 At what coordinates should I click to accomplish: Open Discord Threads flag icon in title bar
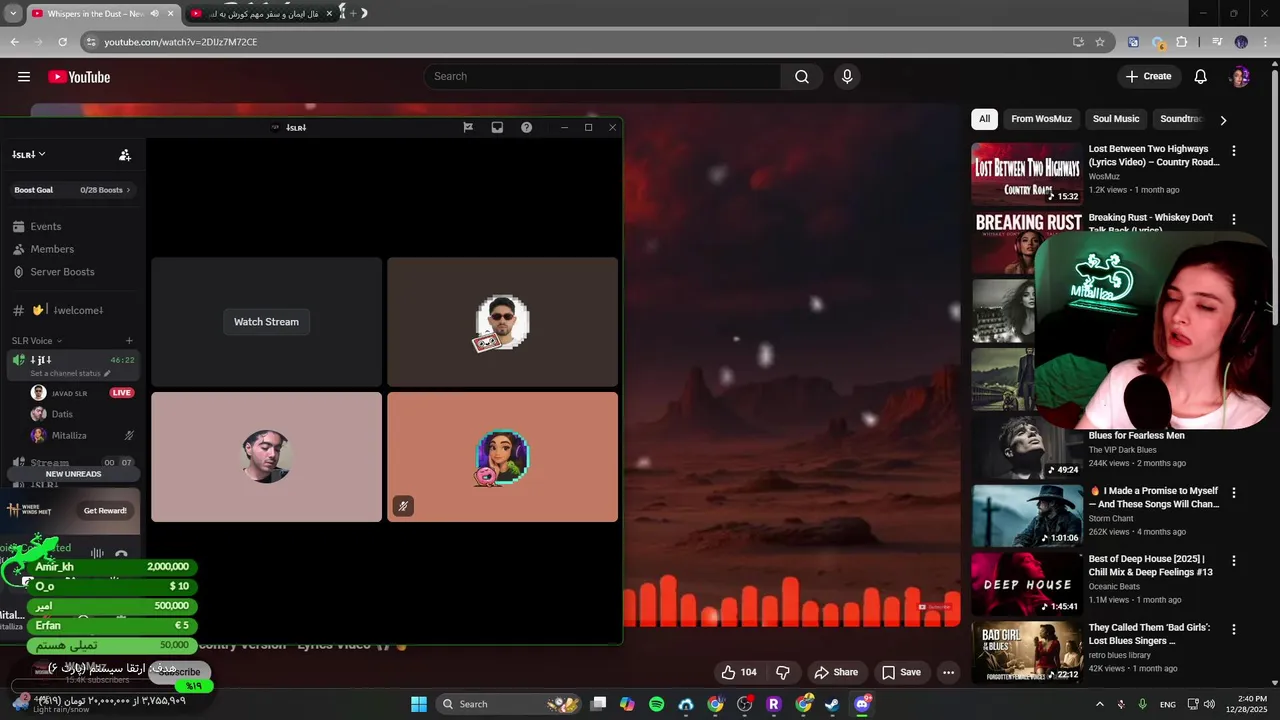[x=468, y=127]
